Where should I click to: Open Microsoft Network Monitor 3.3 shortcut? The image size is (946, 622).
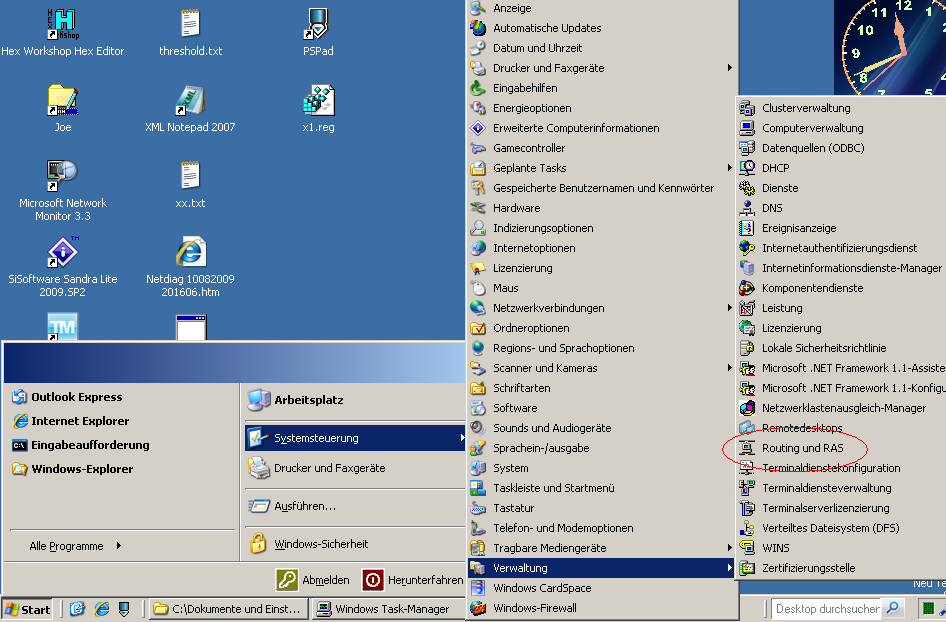63,191
